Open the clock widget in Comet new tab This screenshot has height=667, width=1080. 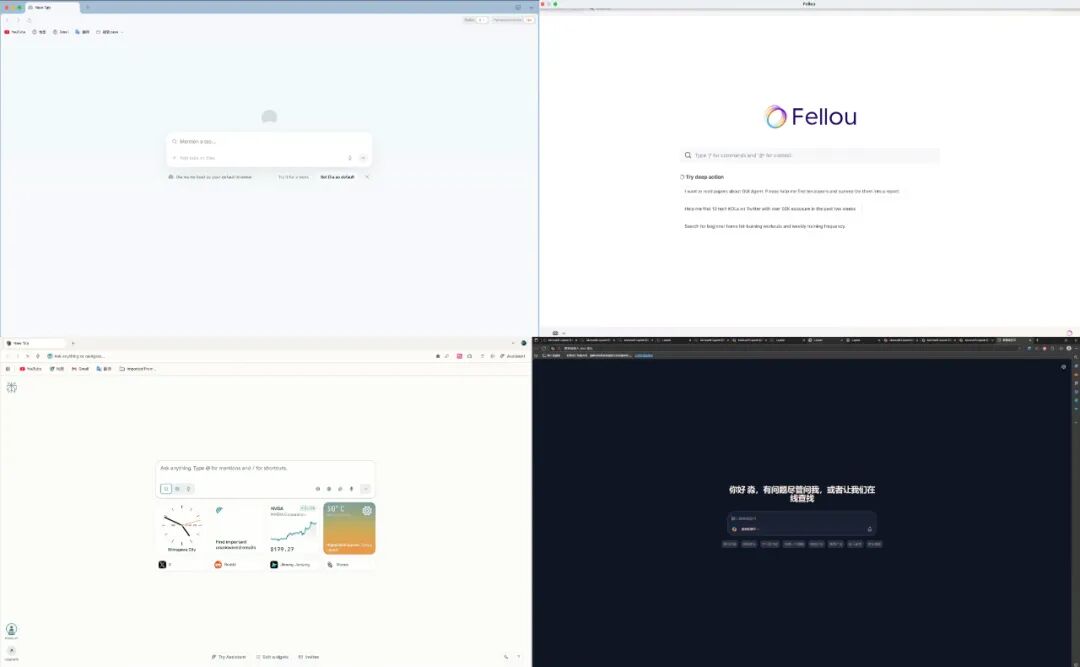tap(182, 529)
